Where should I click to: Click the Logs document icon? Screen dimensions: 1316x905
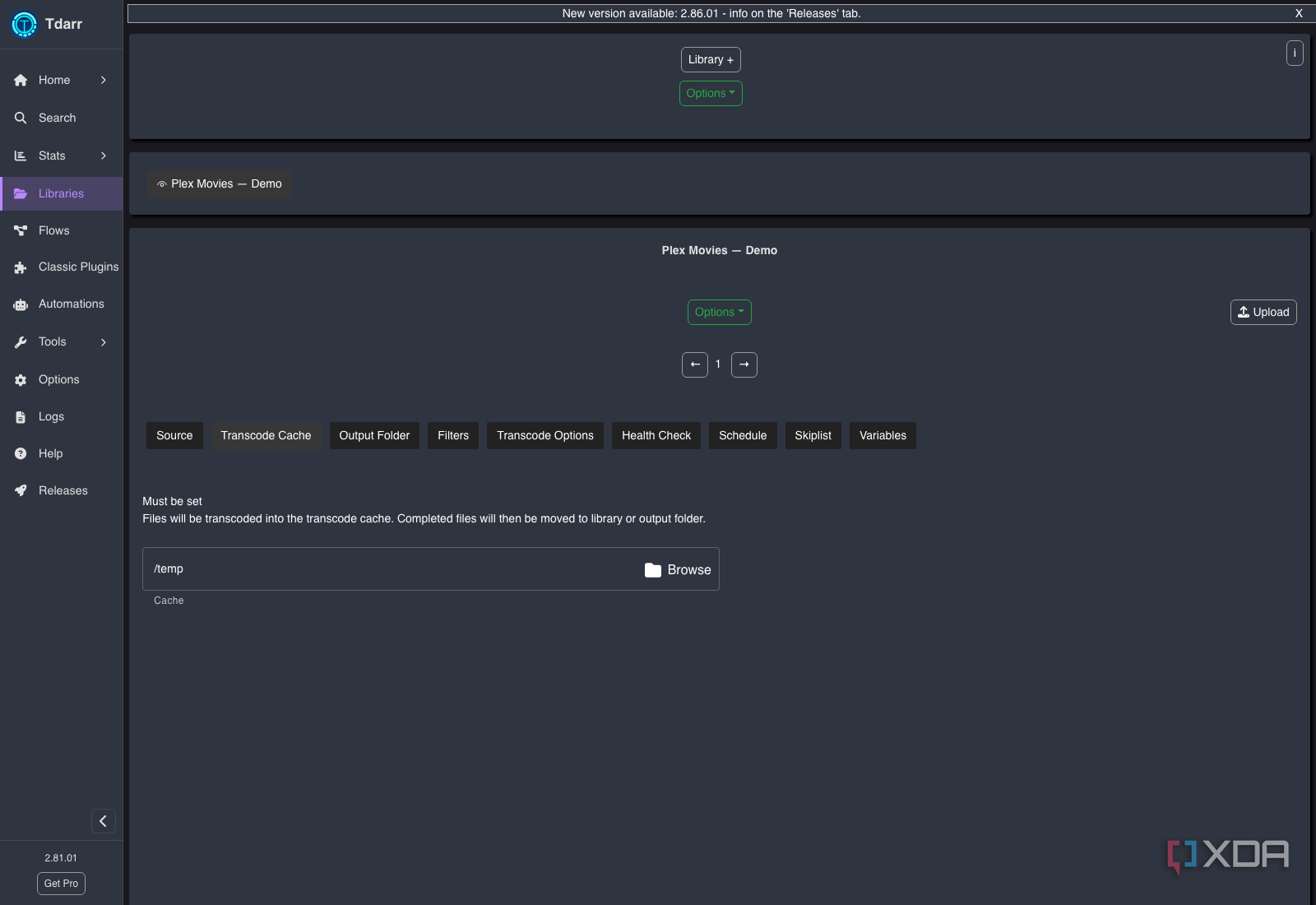click(x=21, y=417)
